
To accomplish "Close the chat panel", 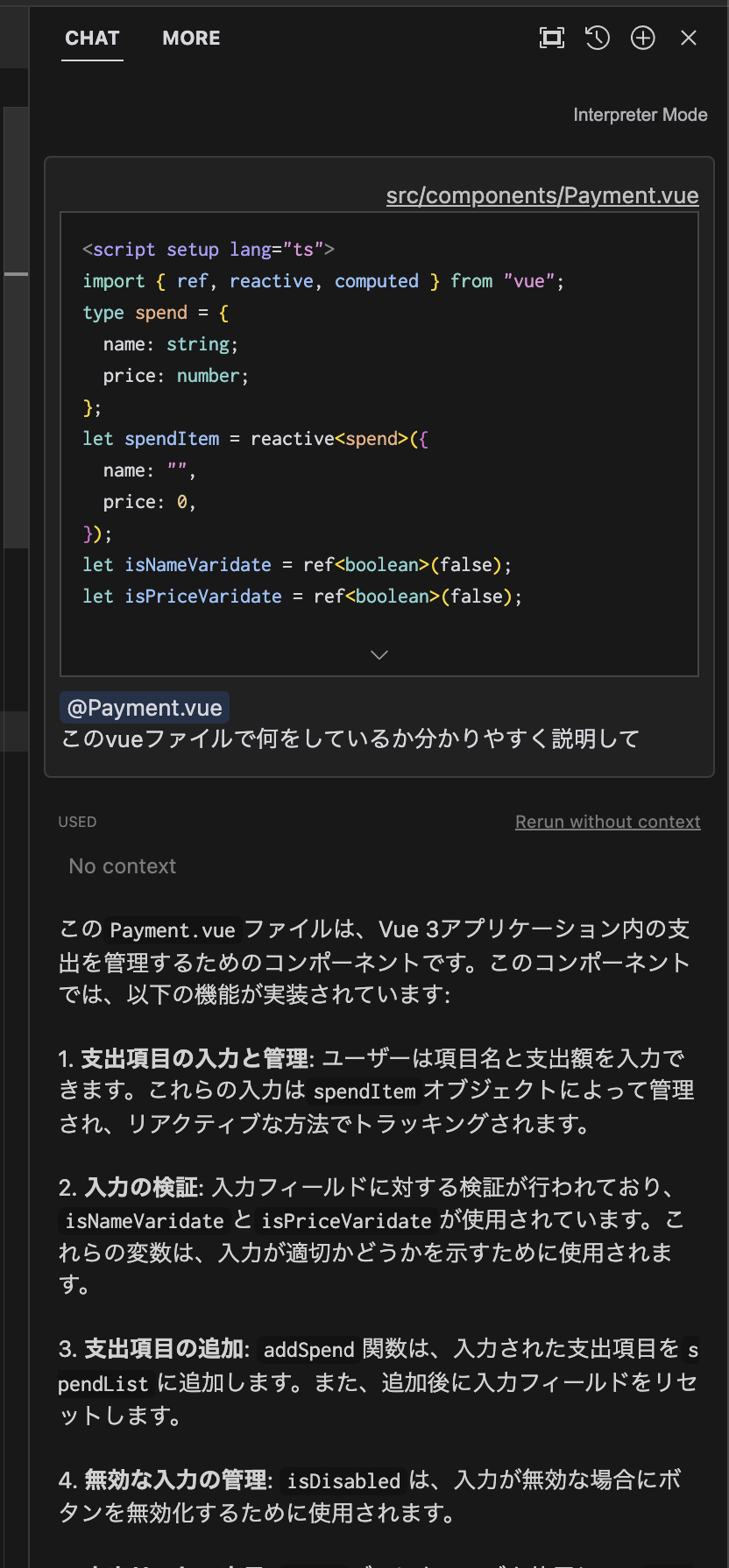I will (x=689, y=38).
